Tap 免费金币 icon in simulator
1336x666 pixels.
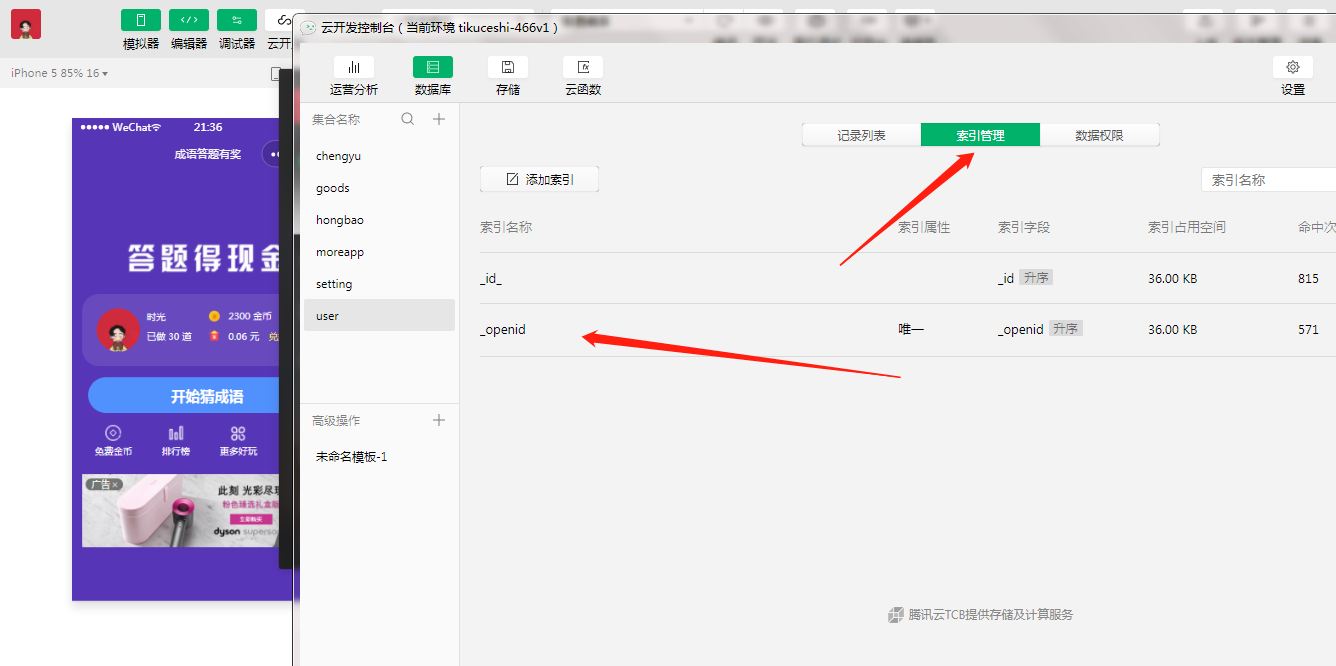click(113, 433)
